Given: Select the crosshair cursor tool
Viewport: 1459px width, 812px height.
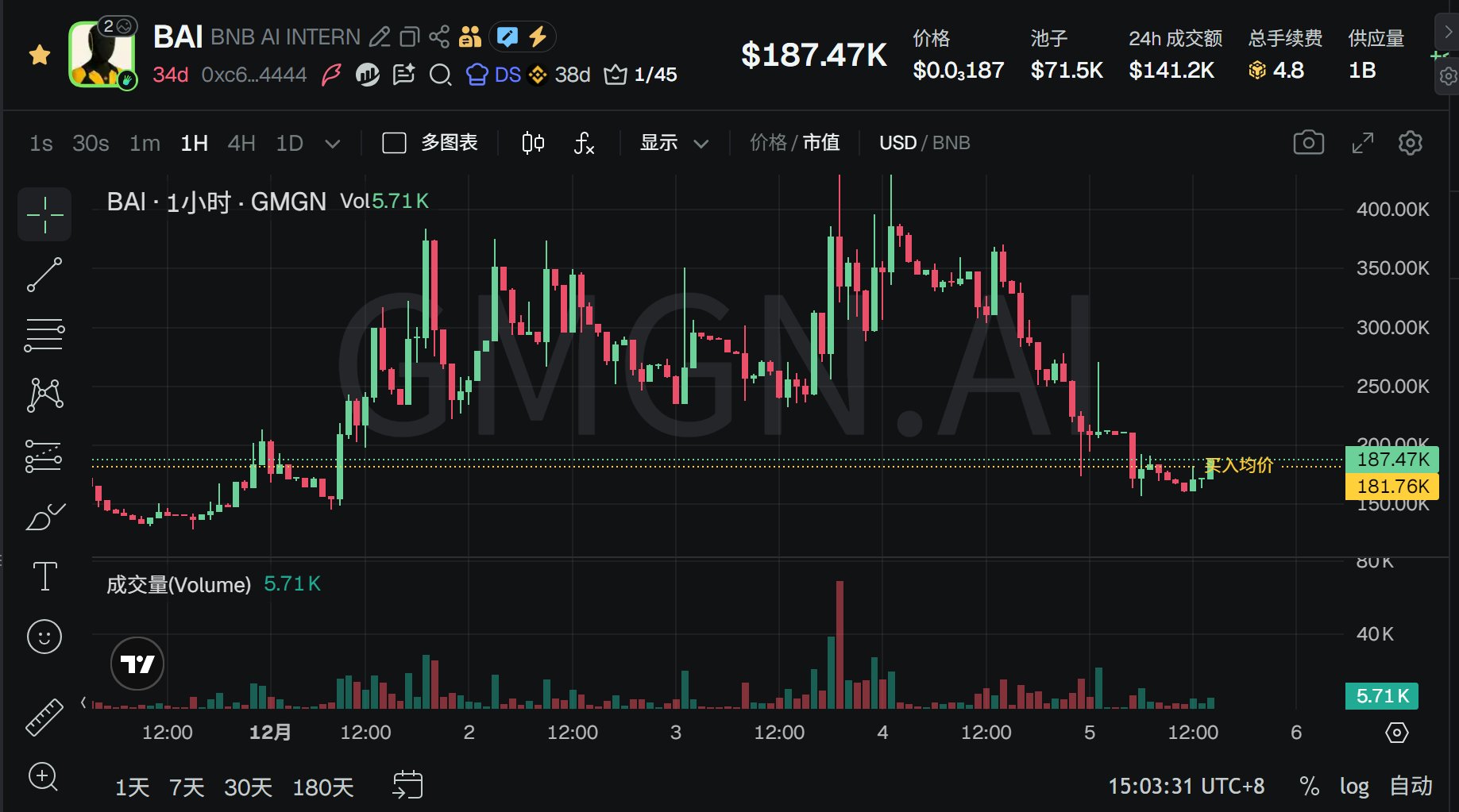Looking at the screenshot, I should [x=44, y=214].
